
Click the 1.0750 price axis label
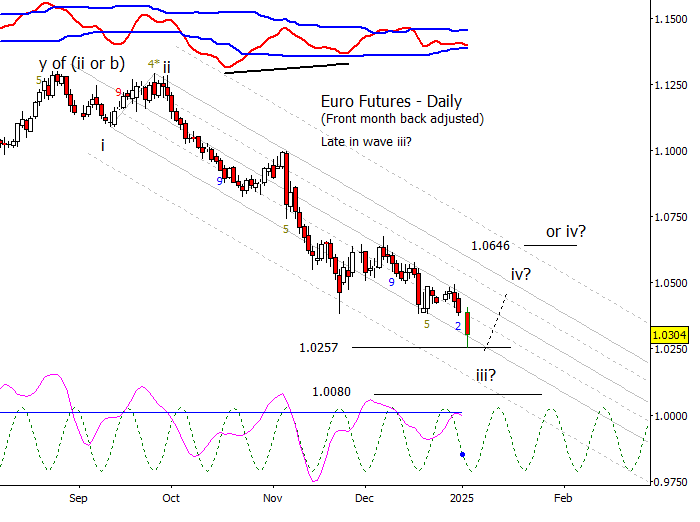671,217
